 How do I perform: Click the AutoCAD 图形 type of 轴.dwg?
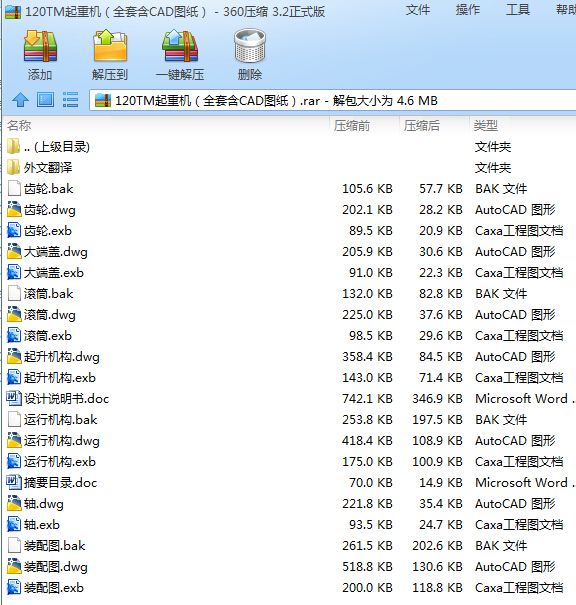pyautogui.click(x=515, y=504)
